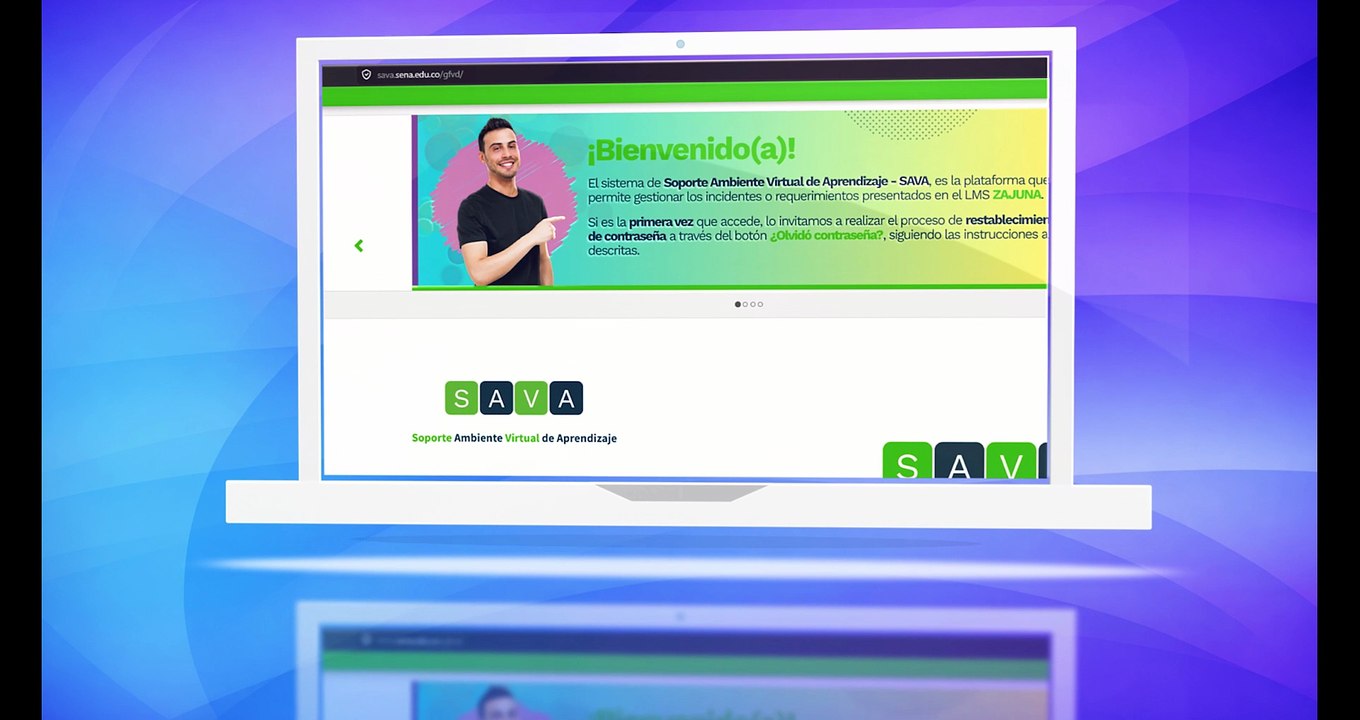Click the SAVA logo above the tagline
The height and width of the screenshot is (720, 1360).
tap(514, 398)
